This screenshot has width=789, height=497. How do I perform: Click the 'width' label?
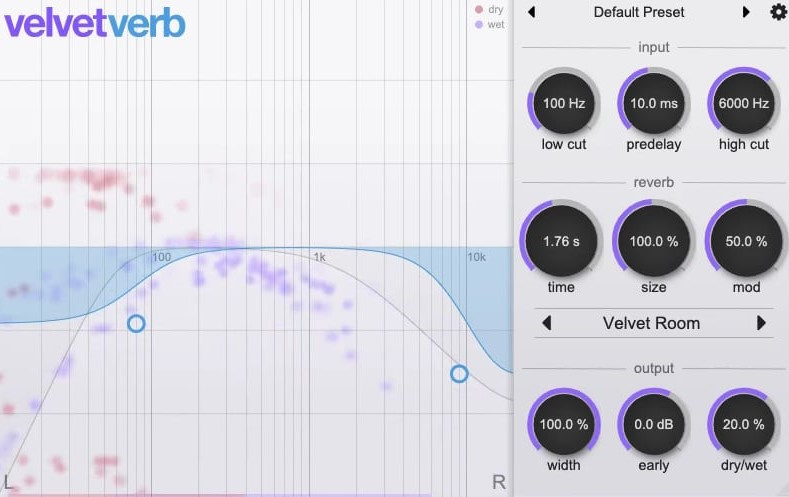coord(564,465)
